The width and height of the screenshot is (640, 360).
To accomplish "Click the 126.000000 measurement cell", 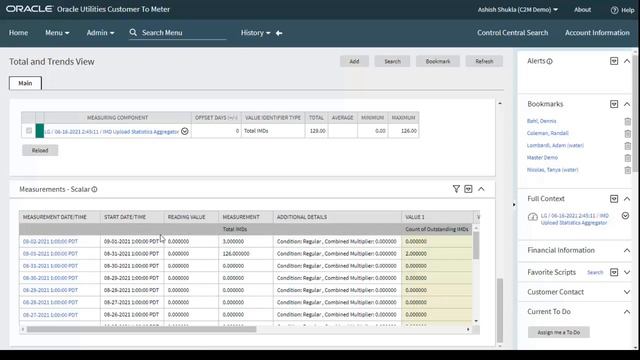I will click(x=246, y=253).
